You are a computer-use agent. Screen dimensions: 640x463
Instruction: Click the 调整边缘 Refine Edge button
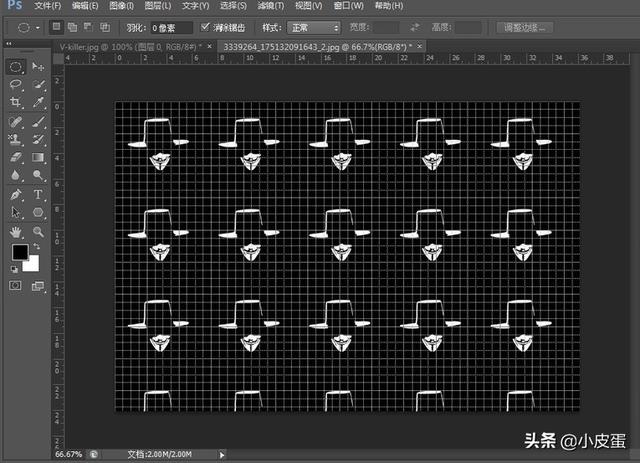525,28
